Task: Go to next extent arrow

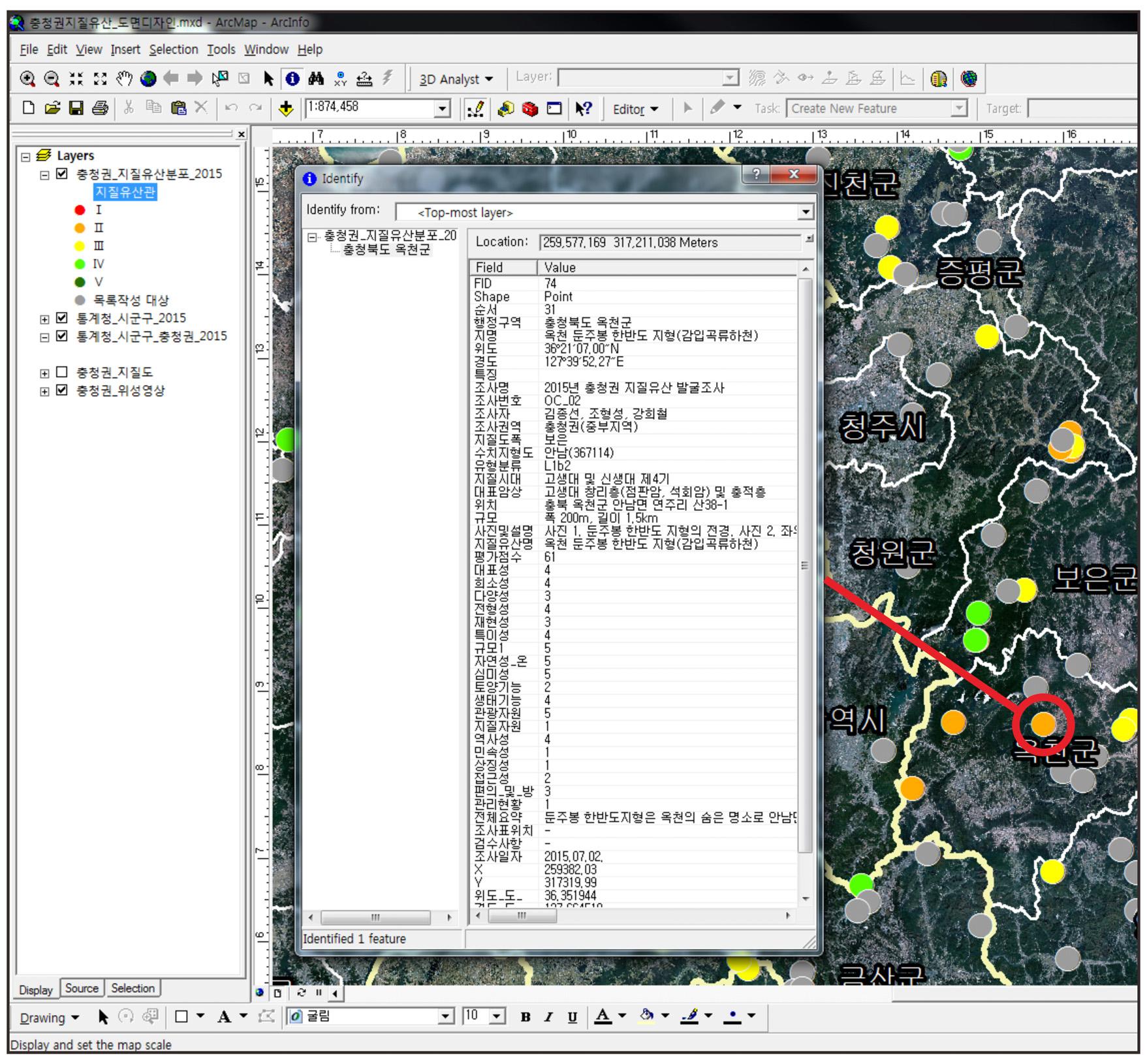Action: (195, 79)
